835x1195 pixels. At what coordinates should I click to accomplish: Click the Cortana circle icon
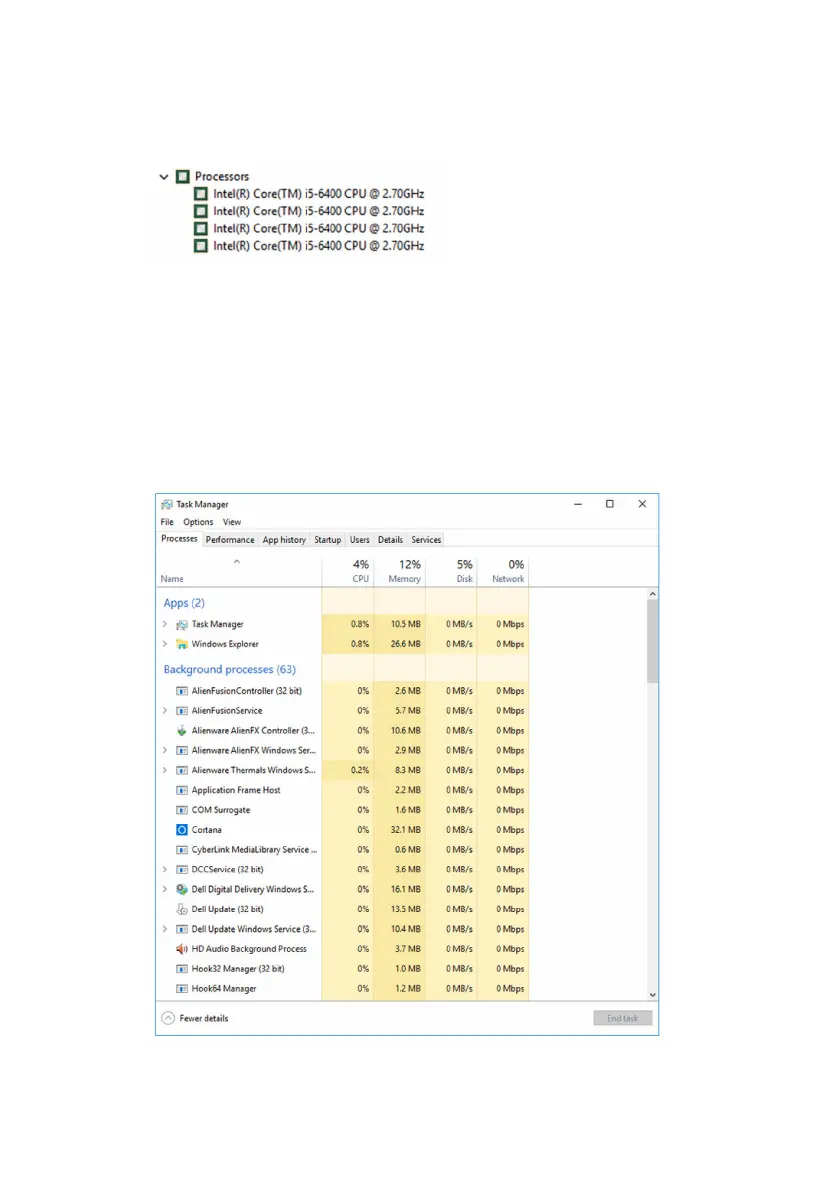click(181, 830)
